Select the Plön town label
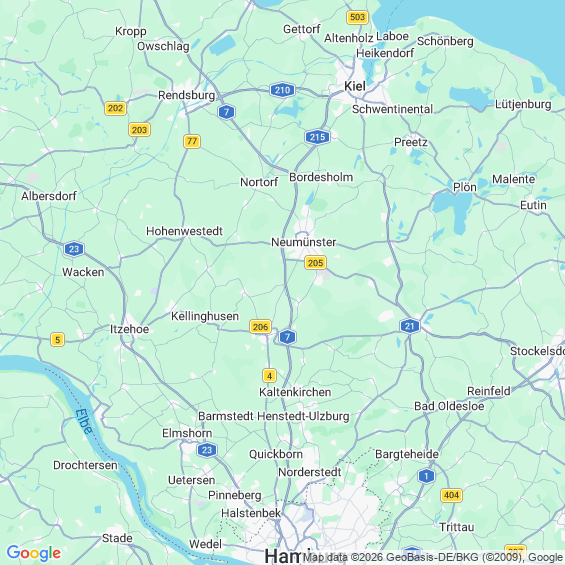Screen dimensions: 565x565 click(x=465, y=187)
